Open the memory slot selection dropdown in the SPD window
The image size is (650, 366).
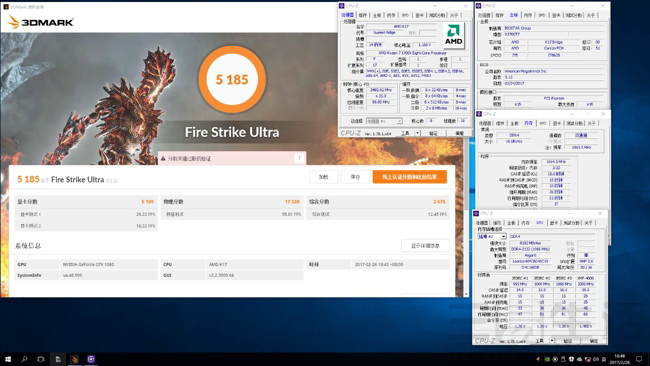click(492, 236)
